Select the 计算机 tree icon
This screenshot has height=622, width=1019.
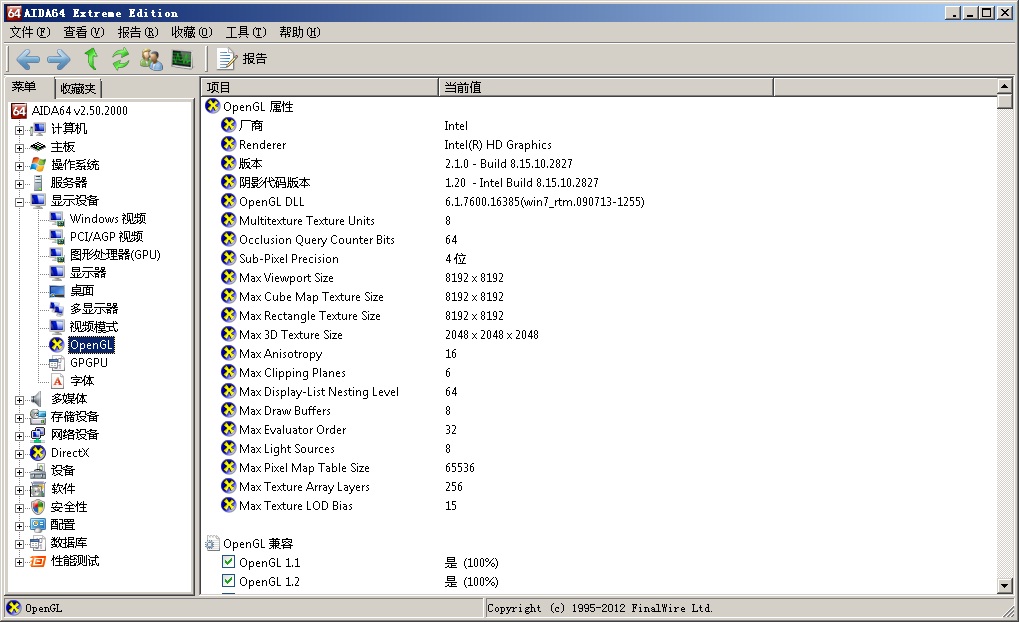coord(38,129)
